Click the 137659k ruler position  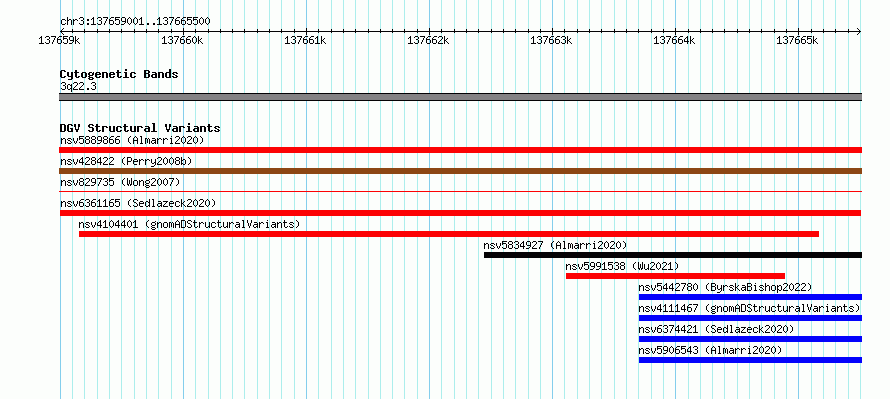pyautogui.click(x=59, y=40)
